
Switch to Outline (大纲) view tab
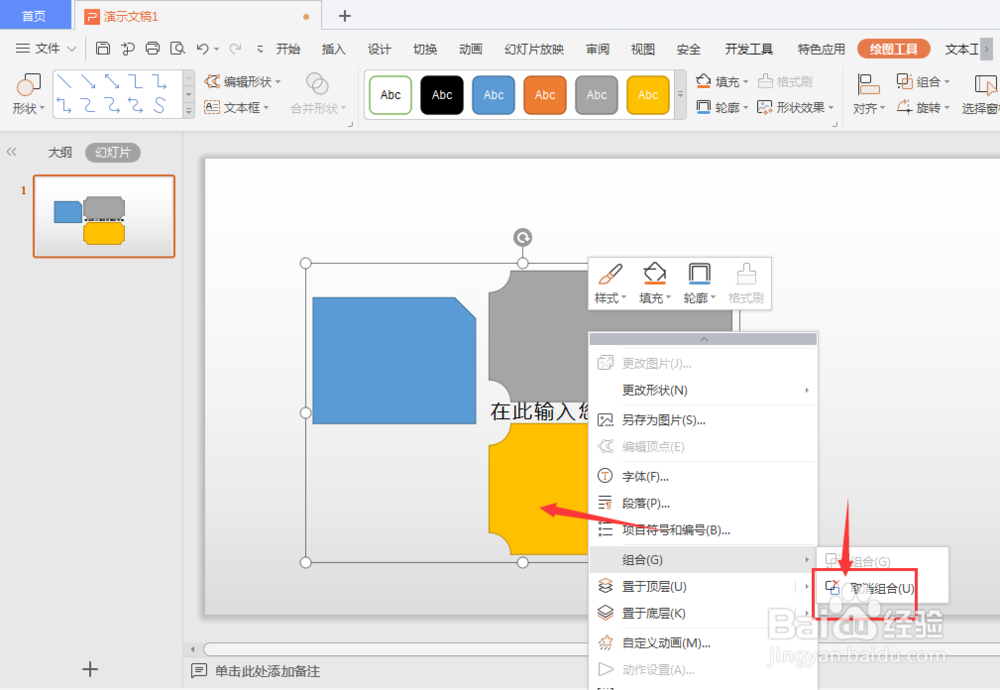60,152
